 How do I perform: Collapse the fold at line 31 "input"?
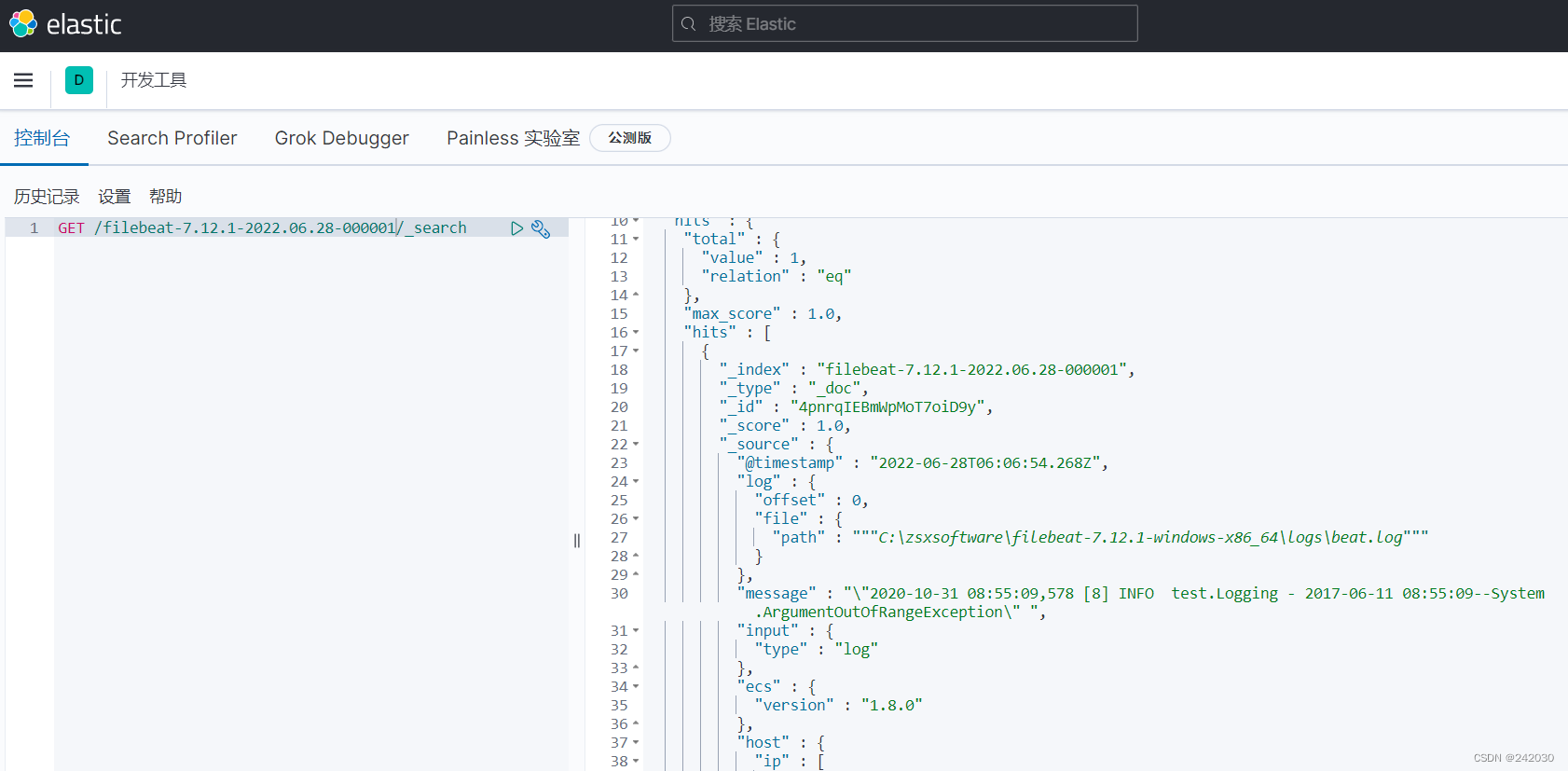(636, 631)
